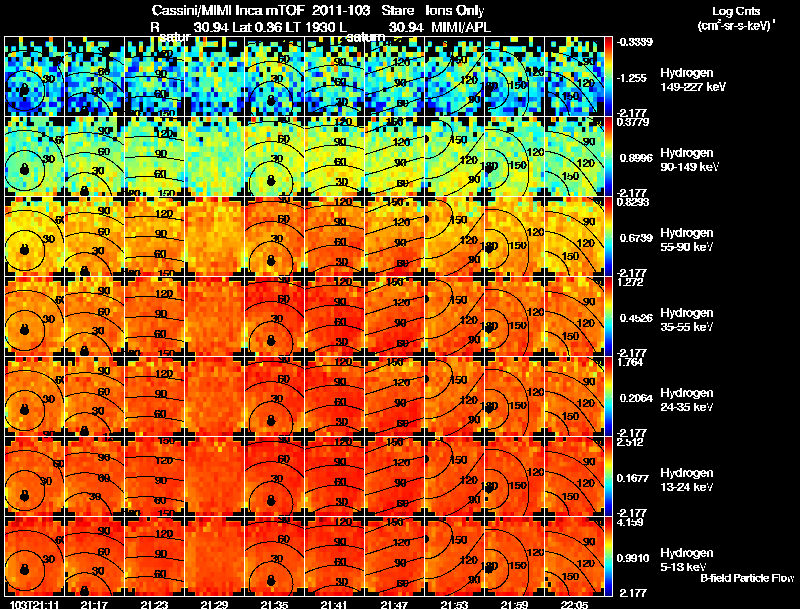Select the 21:53 time label
The image size is (800, 609).
(x=455, y=604)
